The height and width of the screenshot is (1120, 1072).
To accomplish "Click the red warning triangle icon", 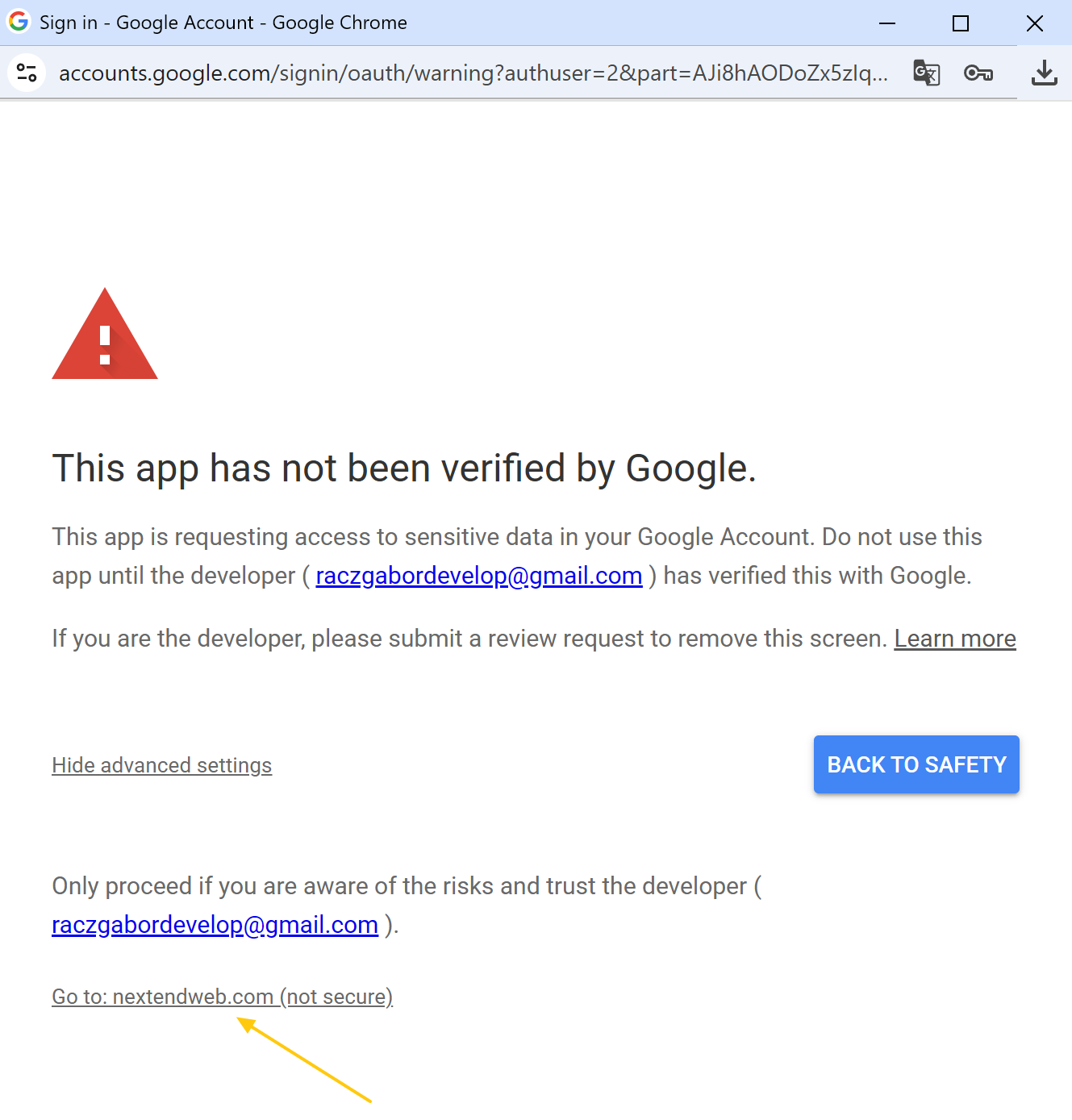I will pos(105,334).
